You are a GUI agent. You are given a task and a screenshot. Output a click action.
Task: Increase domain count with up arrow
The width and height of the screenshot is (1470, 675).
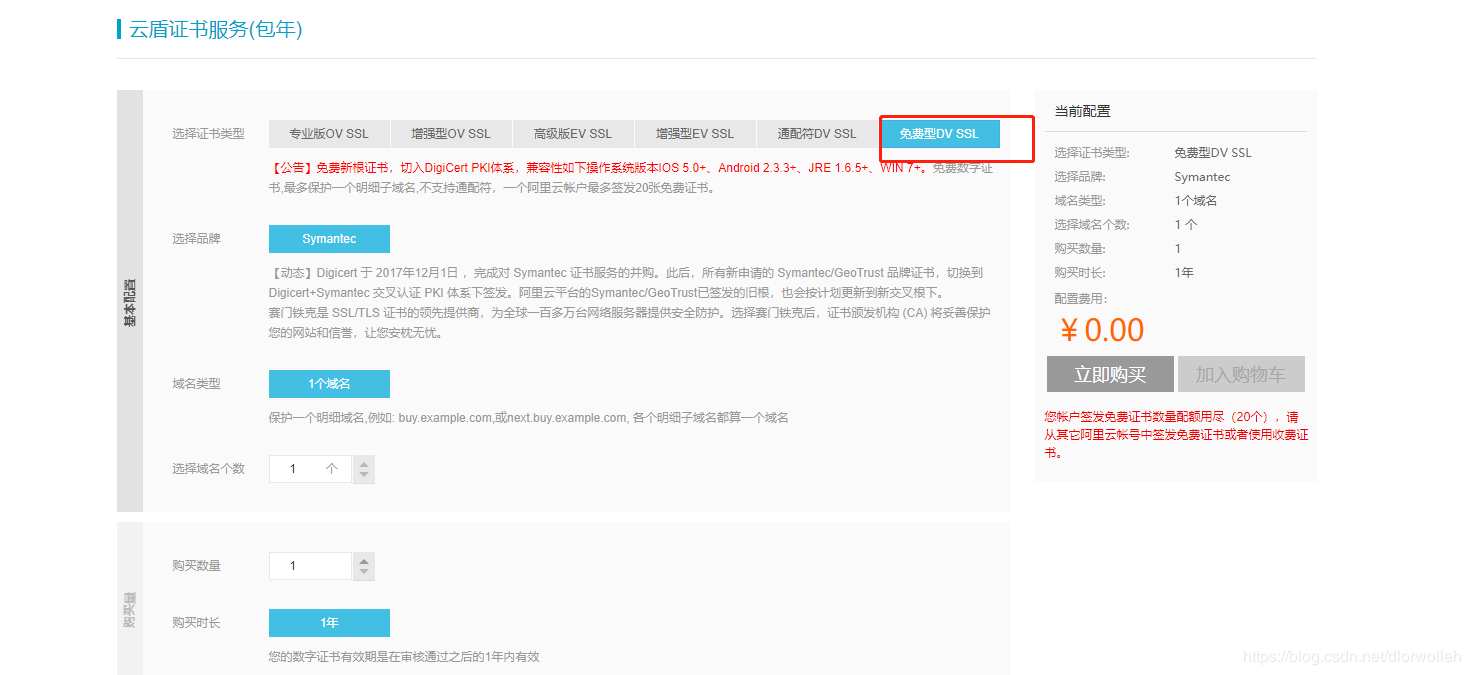click(364, 463)
